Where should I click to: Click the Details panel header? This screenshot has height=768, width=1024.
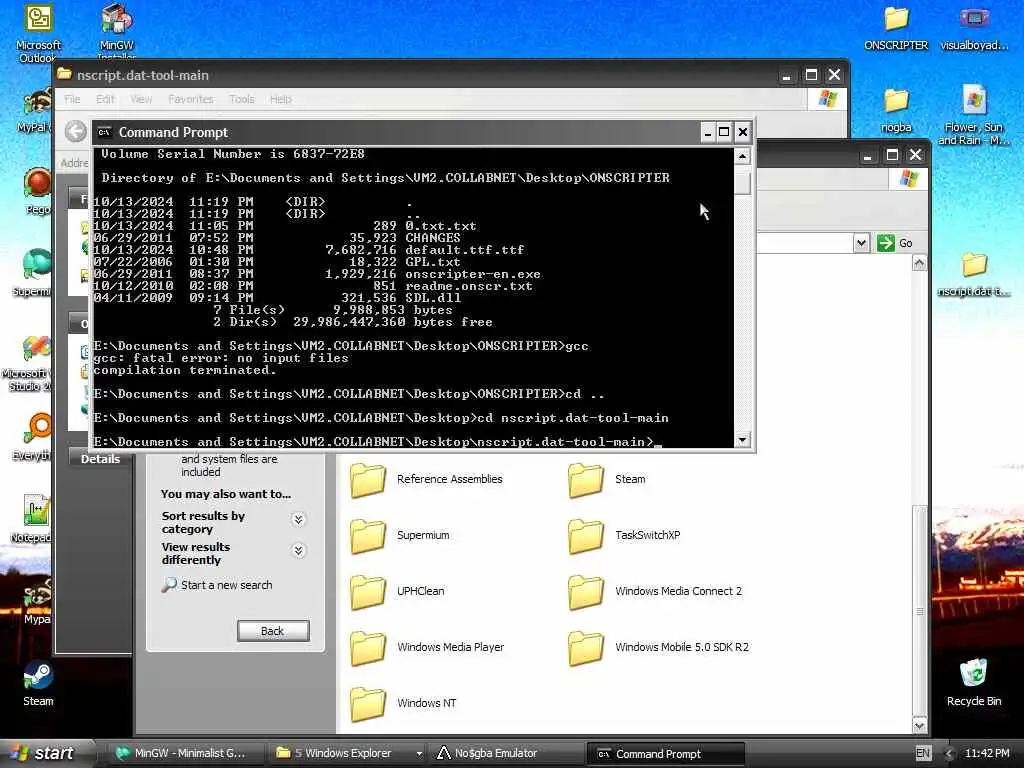click(101, 458)
